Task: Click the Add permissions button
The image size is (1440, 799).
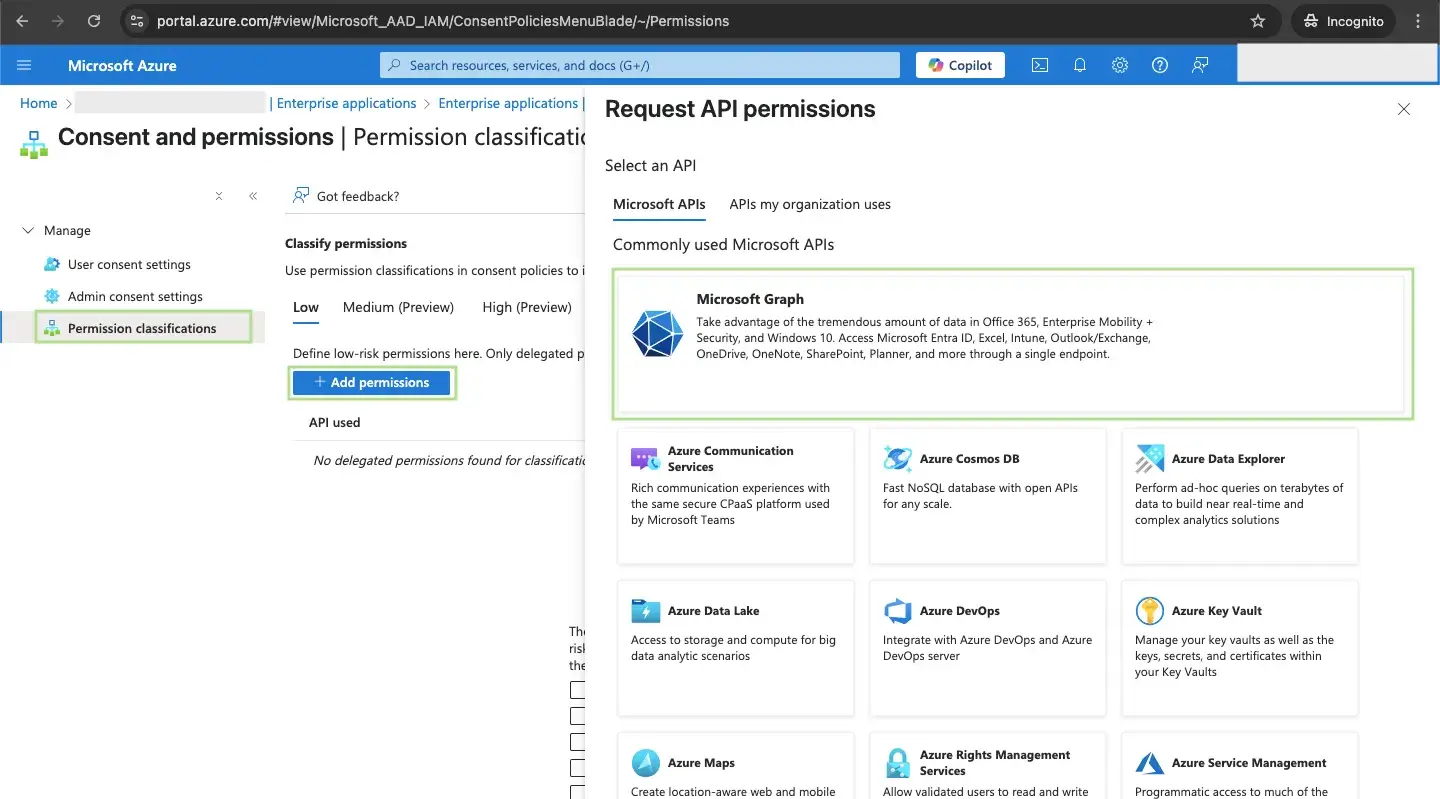Action: 371,383
